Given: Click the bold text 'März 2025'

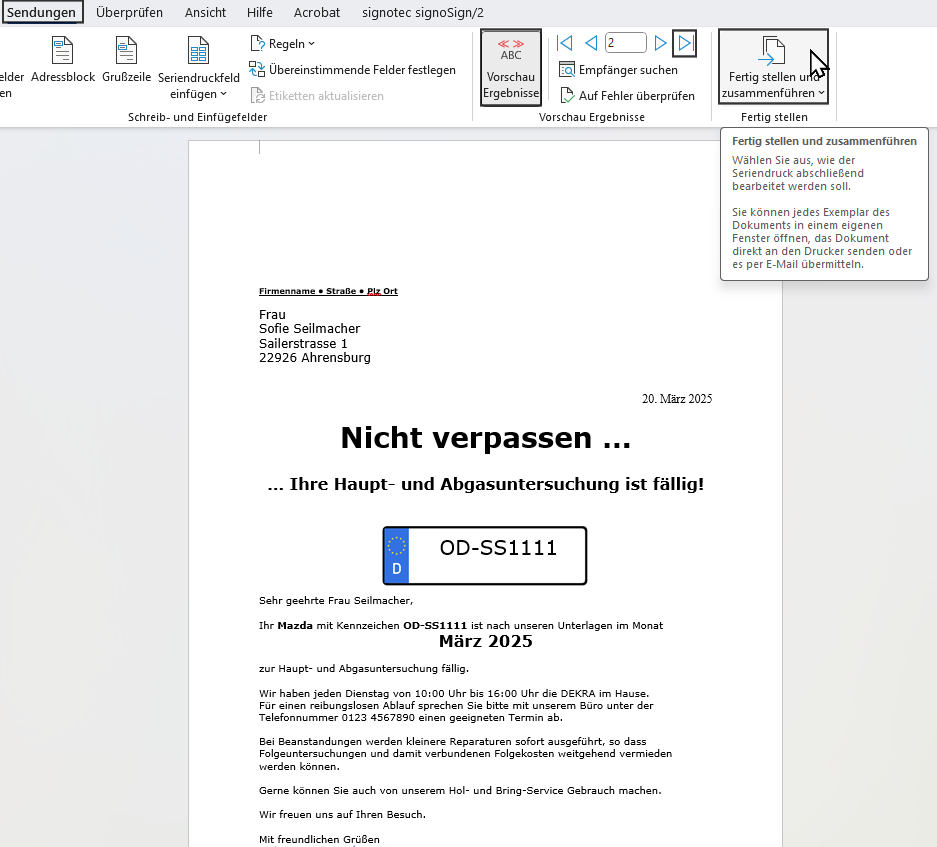Looking at the screenshot, I should coord(485,641).
